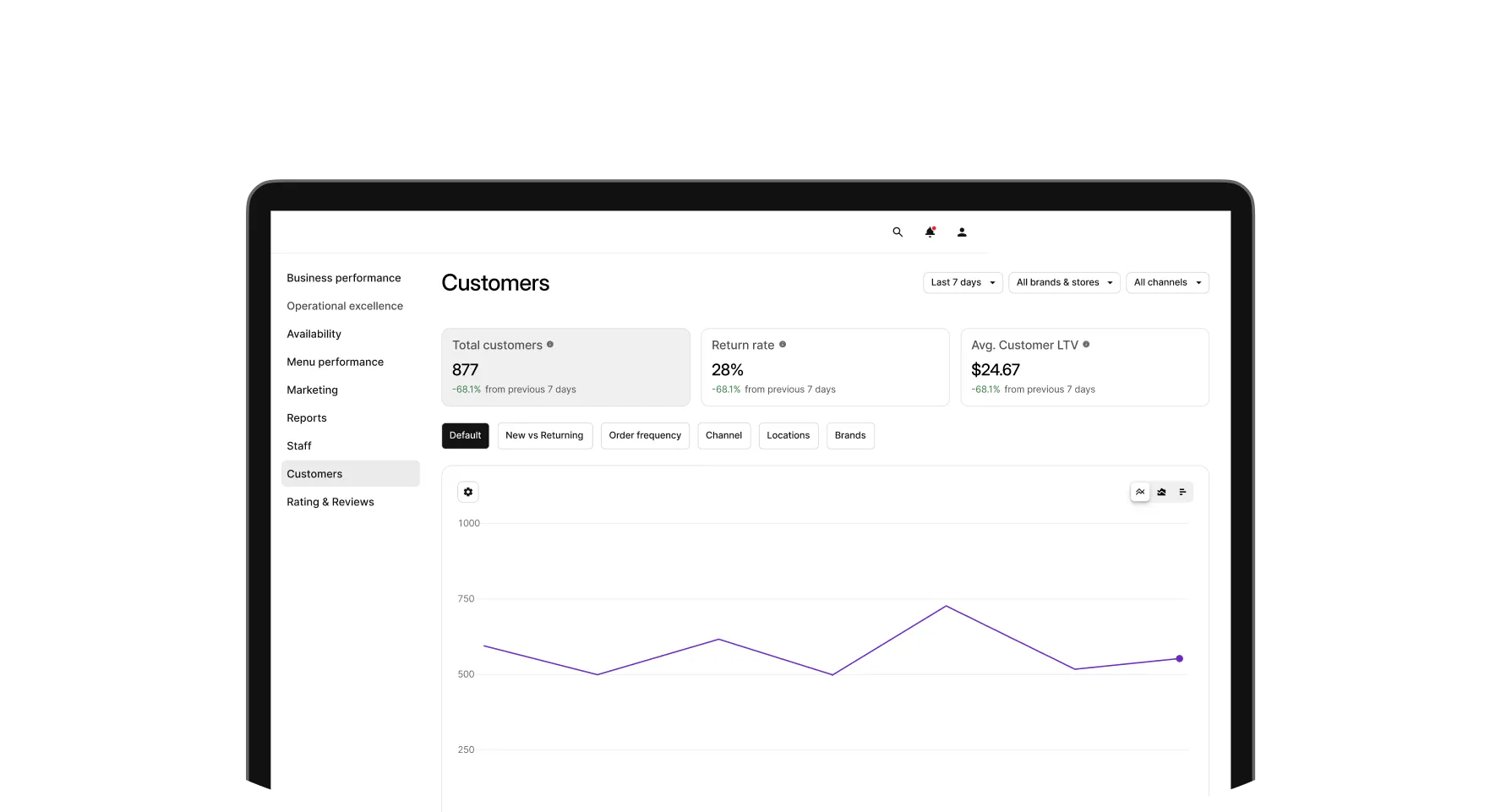Click info icon beside Return rate
This screenshot has height=812, width=1501.
click(783, 345)
